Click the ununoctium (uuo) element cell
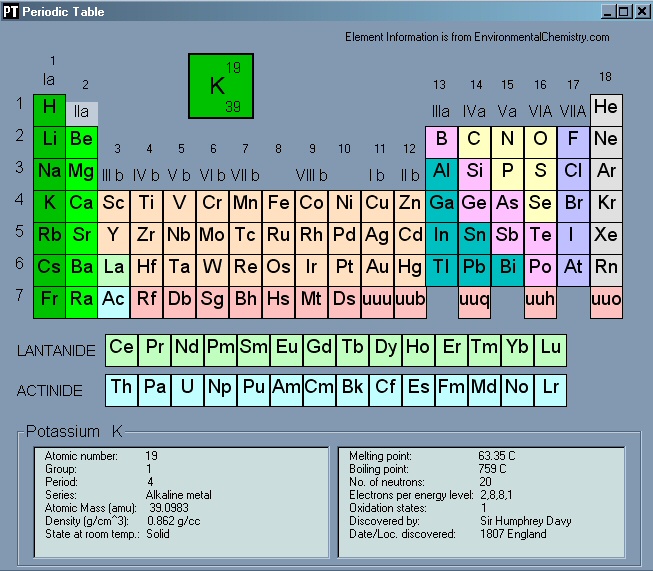 point(606,300)
